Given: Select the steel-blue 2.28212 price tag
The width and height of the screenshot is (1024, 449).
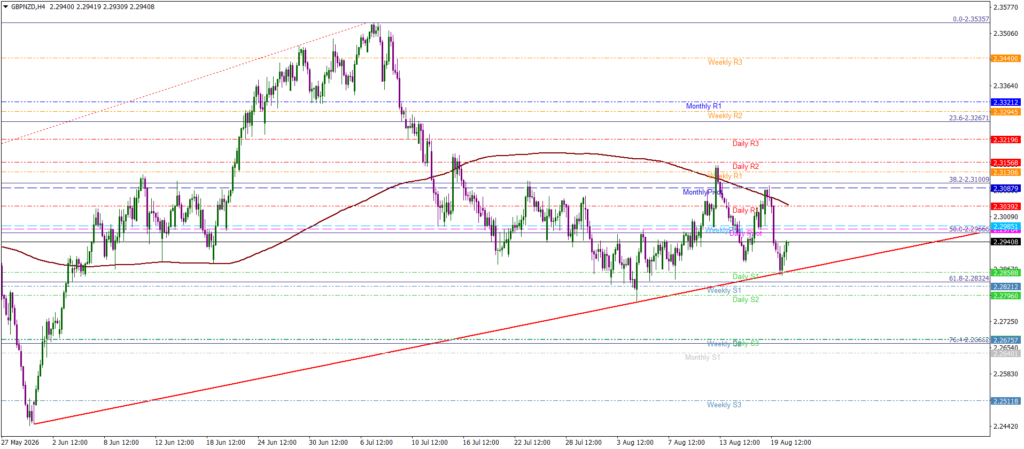Looking at the screenshot, I should (x=1006, y=286).
